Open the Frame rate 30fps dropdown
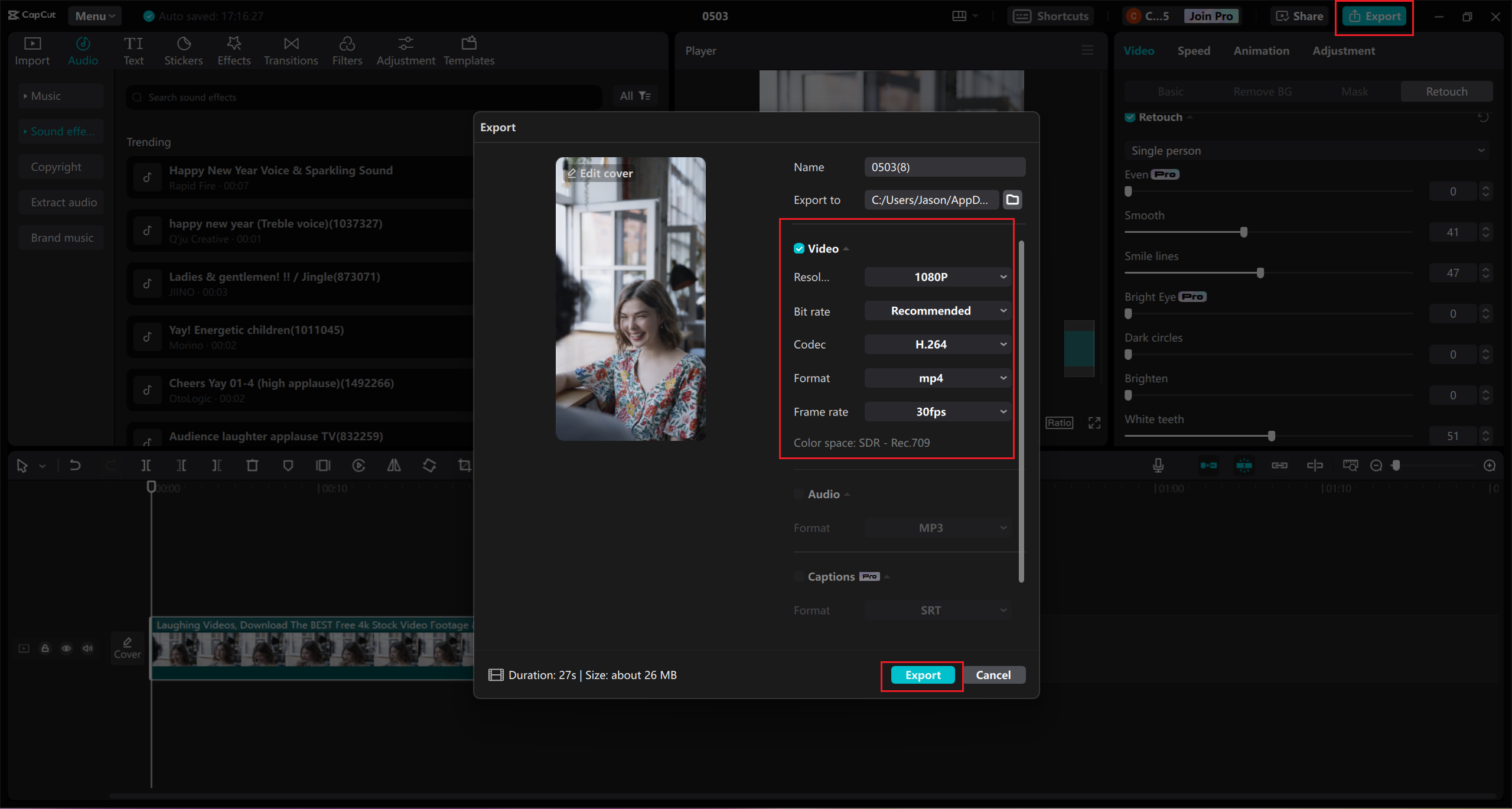1512x809 pixels. pos(937,412)
